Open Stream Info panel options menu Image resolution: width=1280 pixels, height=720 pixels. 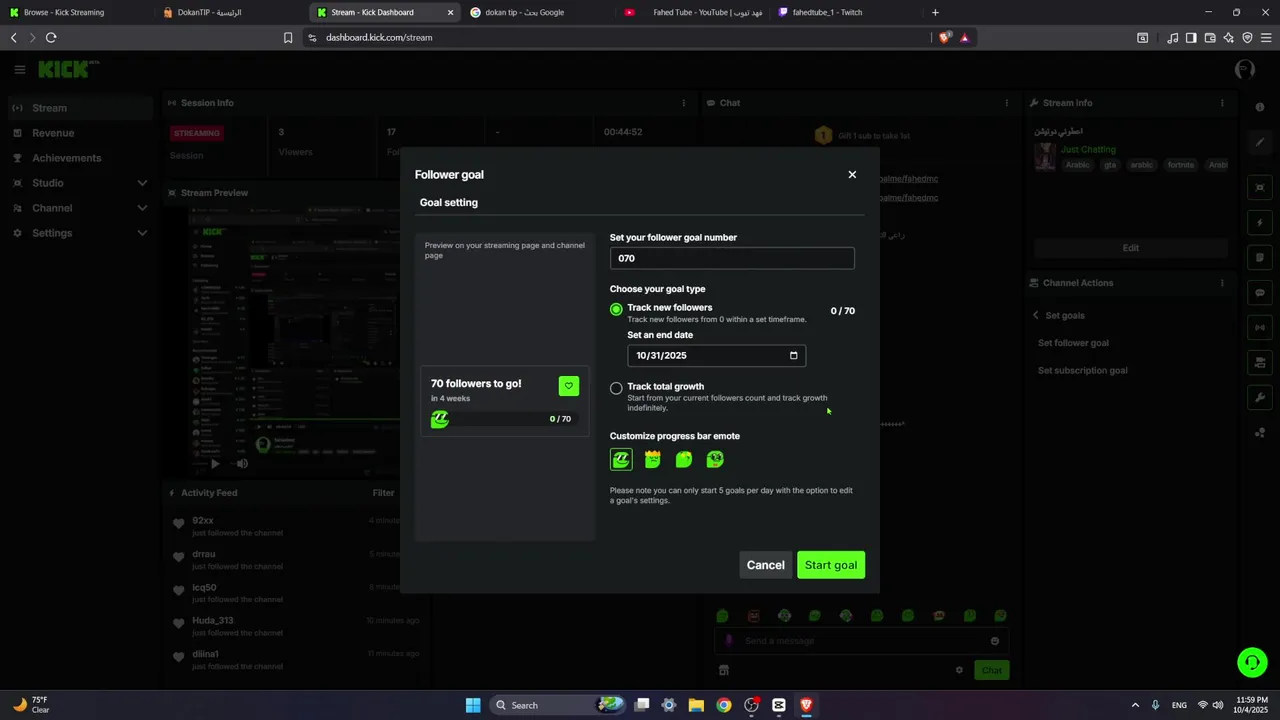click(x=1221, y=103)
